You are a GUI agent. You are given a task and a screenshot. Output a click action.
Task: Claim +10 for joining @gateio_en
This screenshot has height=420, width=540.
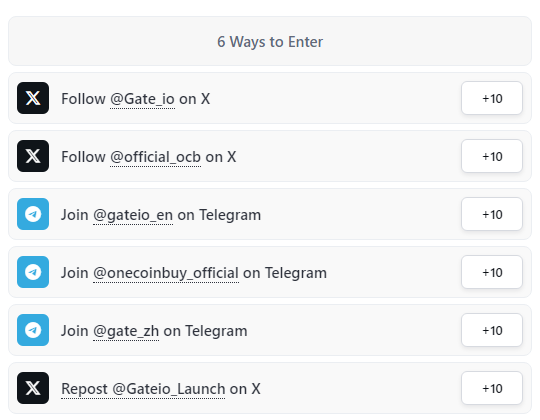coord(492,214)
